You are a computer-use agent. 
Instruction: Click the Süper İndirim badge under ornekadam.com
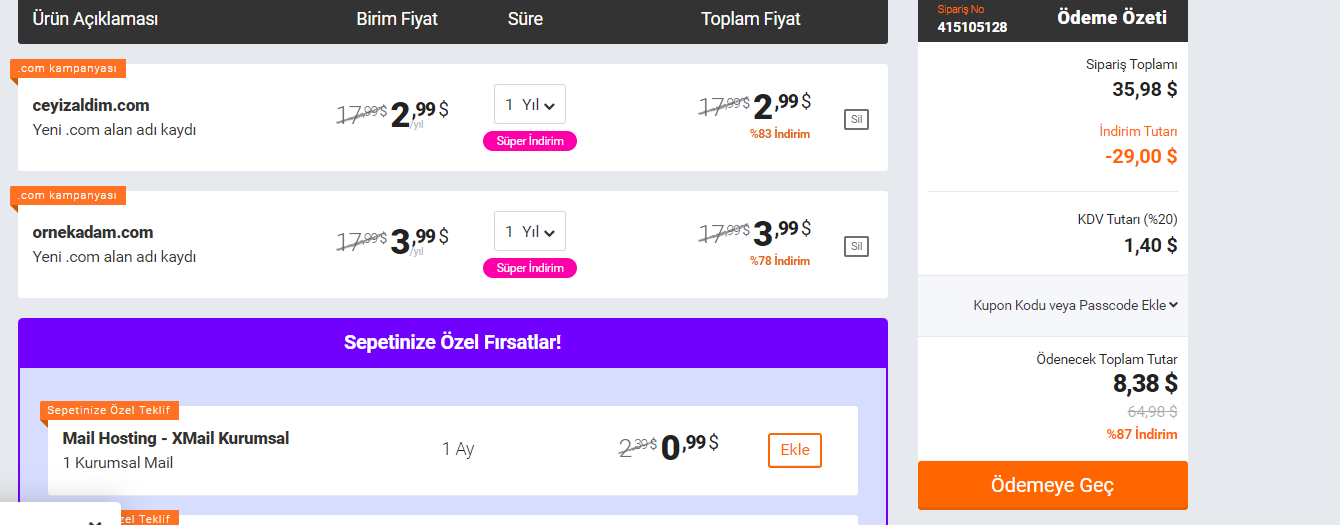(530, 268)
